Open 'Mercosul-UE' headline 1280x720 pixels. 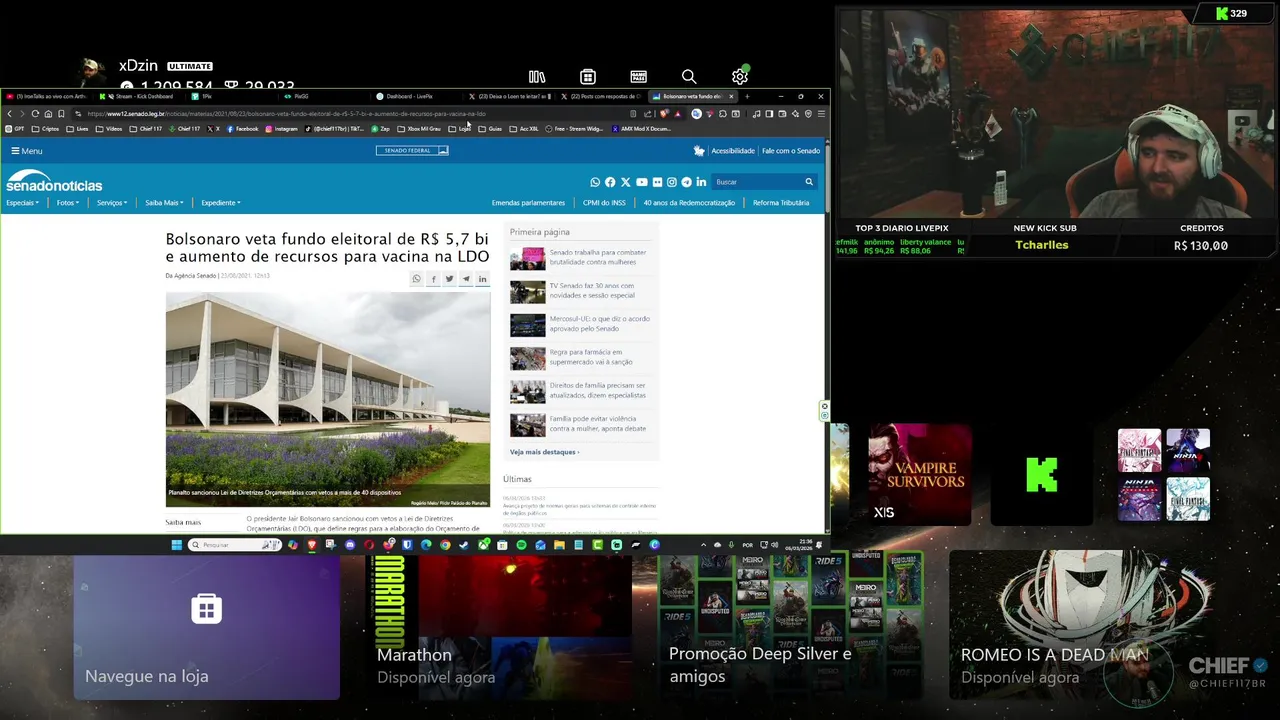pos(599,324)
